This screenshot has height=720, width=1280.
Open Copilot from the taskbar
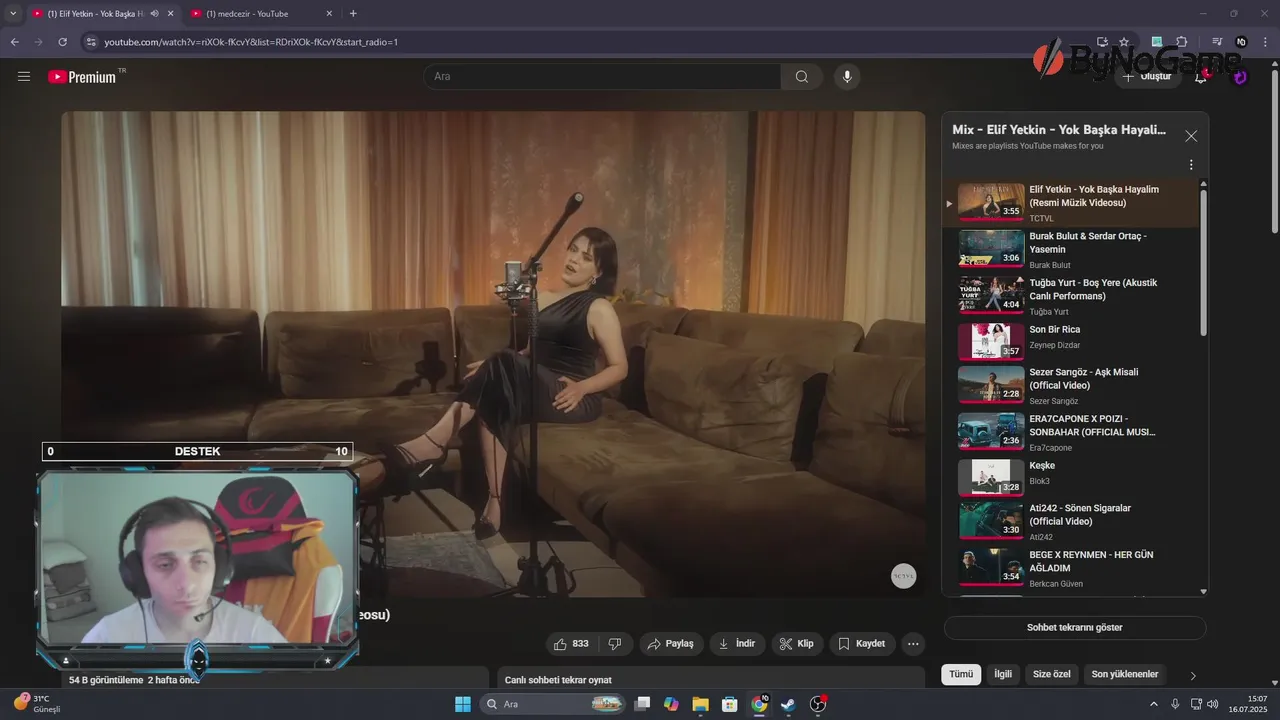pyautogui.click(x=671, y=704)
